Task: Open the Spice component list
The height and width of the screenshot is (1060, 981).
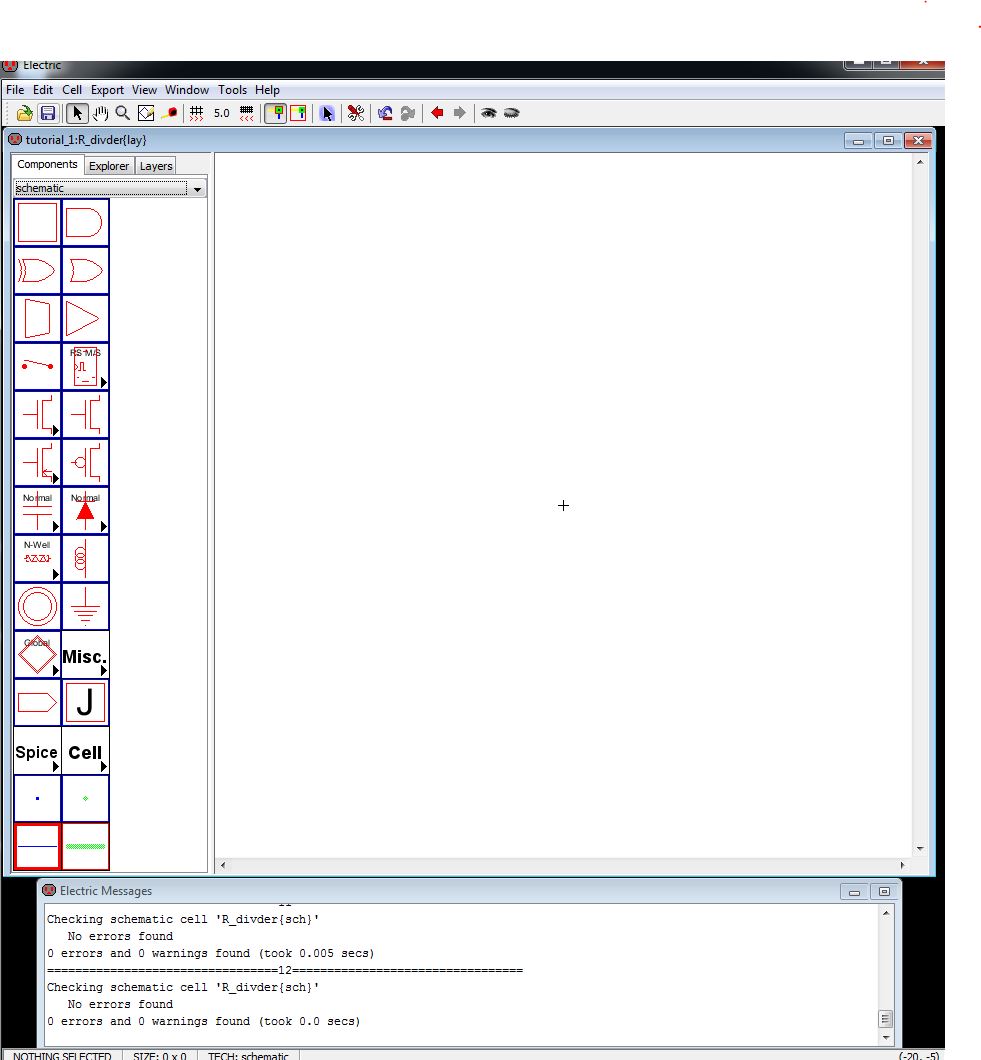Action: (37, 750)
